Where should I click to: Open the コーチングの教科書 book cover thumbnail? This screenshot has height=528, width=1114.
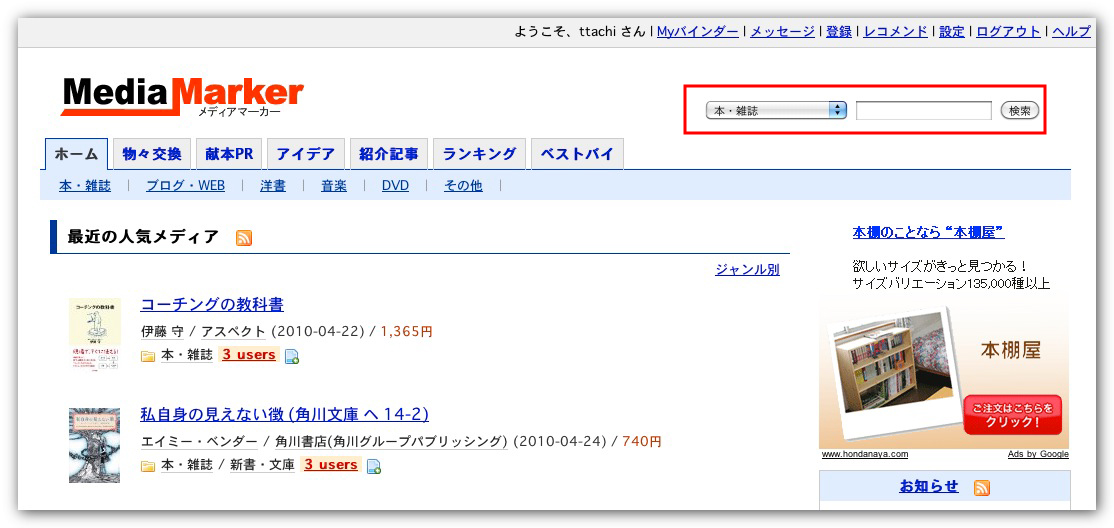point(94,335)
